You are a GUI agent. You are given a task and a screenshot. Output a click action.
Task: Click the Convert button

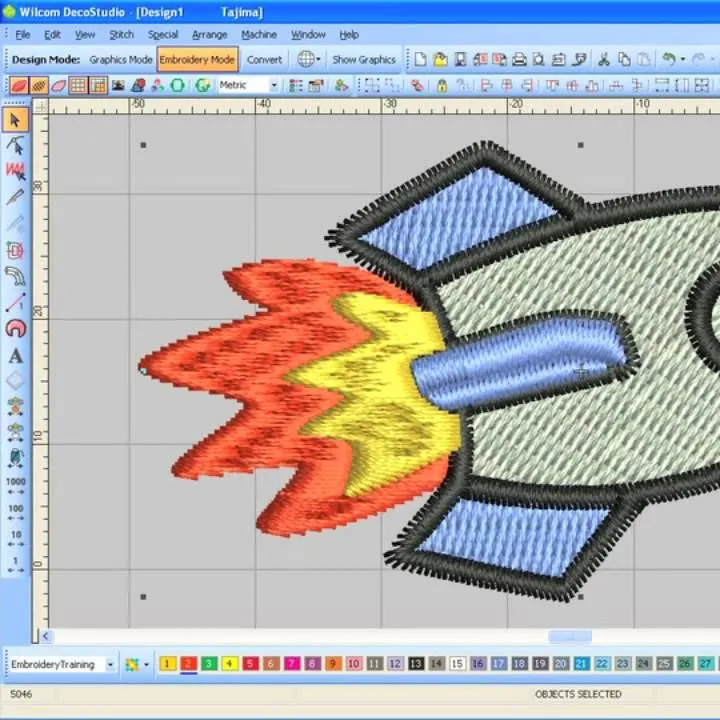(x=264, y=60)
